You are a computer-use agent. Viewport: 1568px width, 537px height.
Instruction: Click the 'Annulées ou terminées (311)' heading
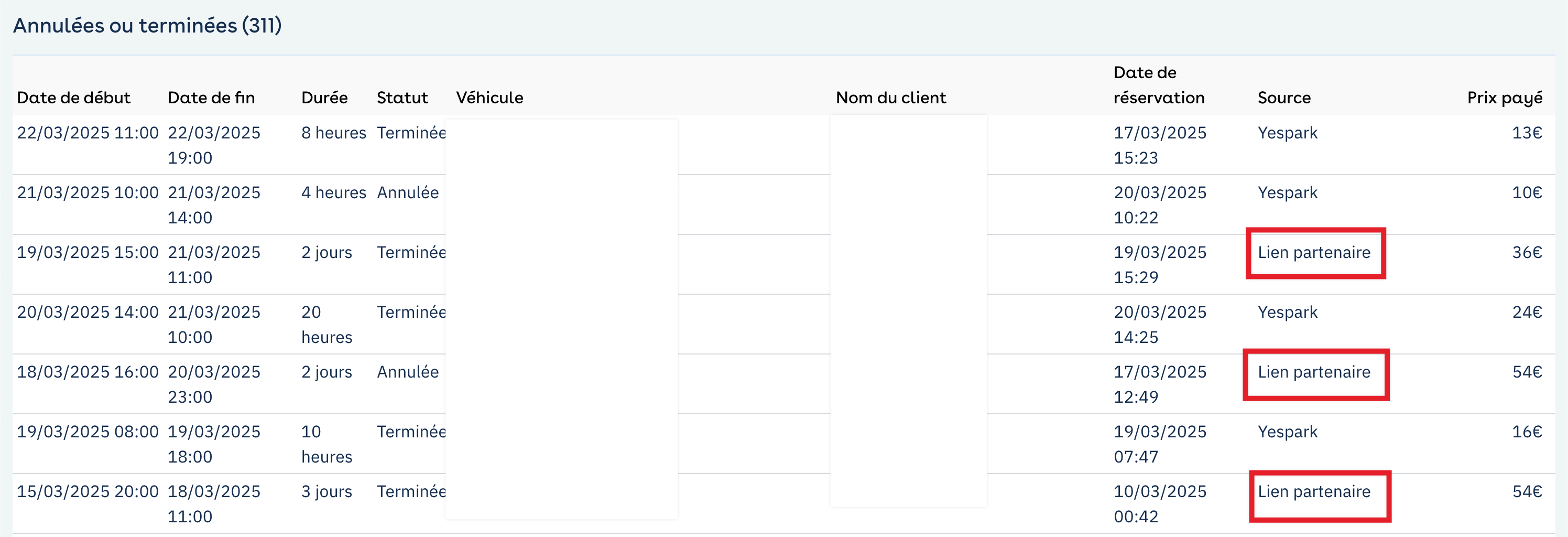click(x=147, y=26)
